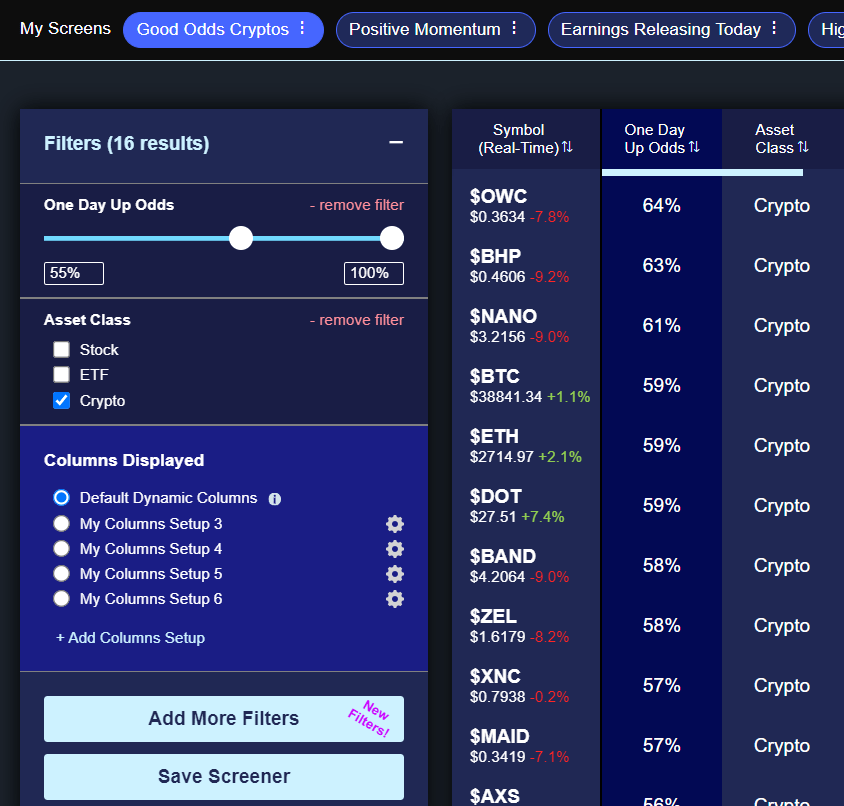
Task: Click the maximum odds slider handle
Action: pyautogui.click(x=392, y=238)
